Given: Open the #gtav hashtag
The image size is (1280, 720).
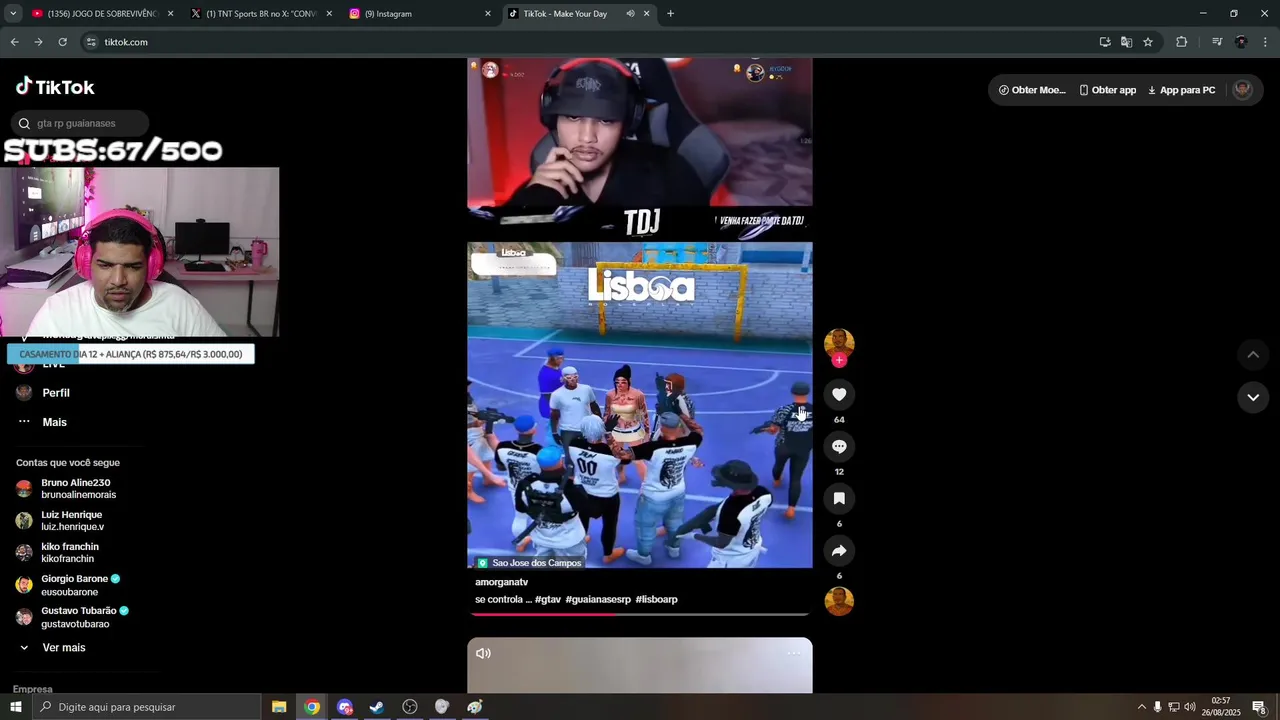Looking at the screenshot, I should [548, 600].
